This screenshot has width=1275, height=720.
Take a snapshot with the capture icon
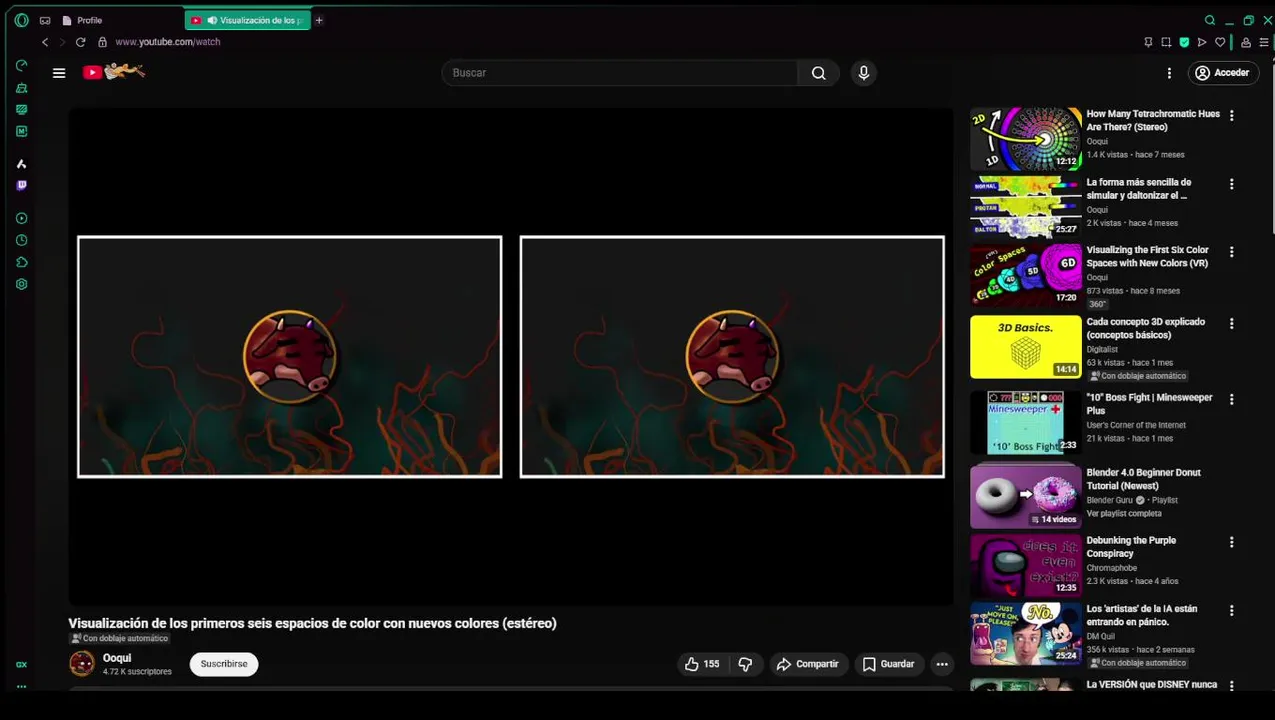tap(1166, 42)
